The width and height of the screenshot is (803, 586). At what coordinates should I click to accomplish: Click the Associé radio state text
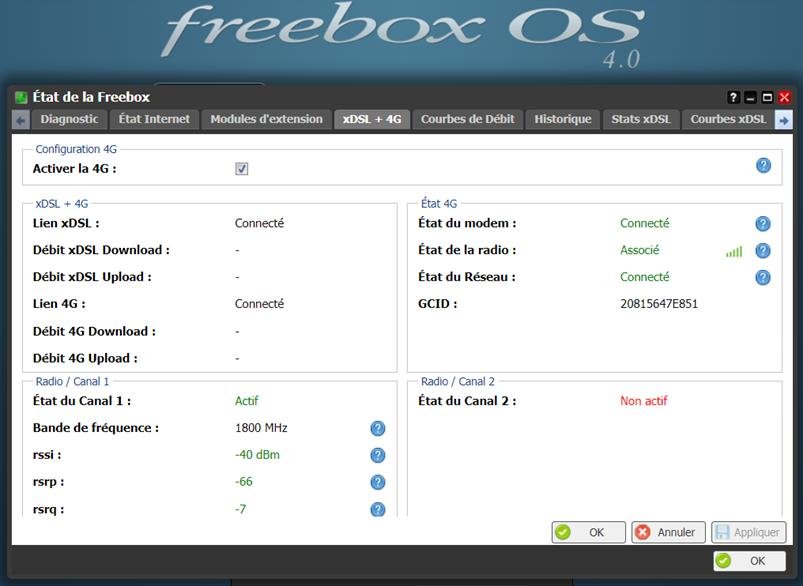pyautogui.click(x=640, y=250)
